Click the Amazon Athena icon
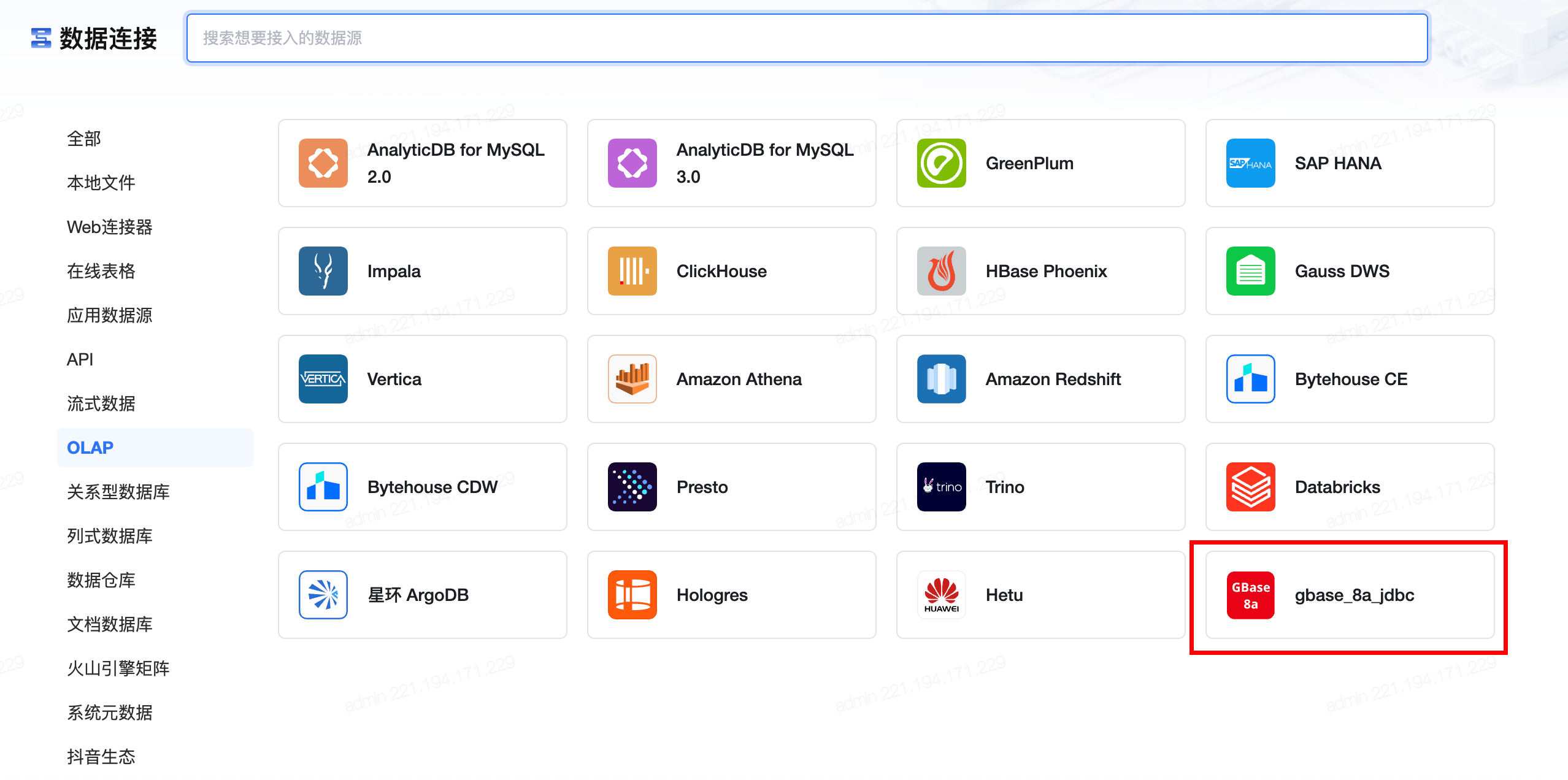Viewport: 1568px width, 780px height. pyautogui.click(x=632, y=379)
